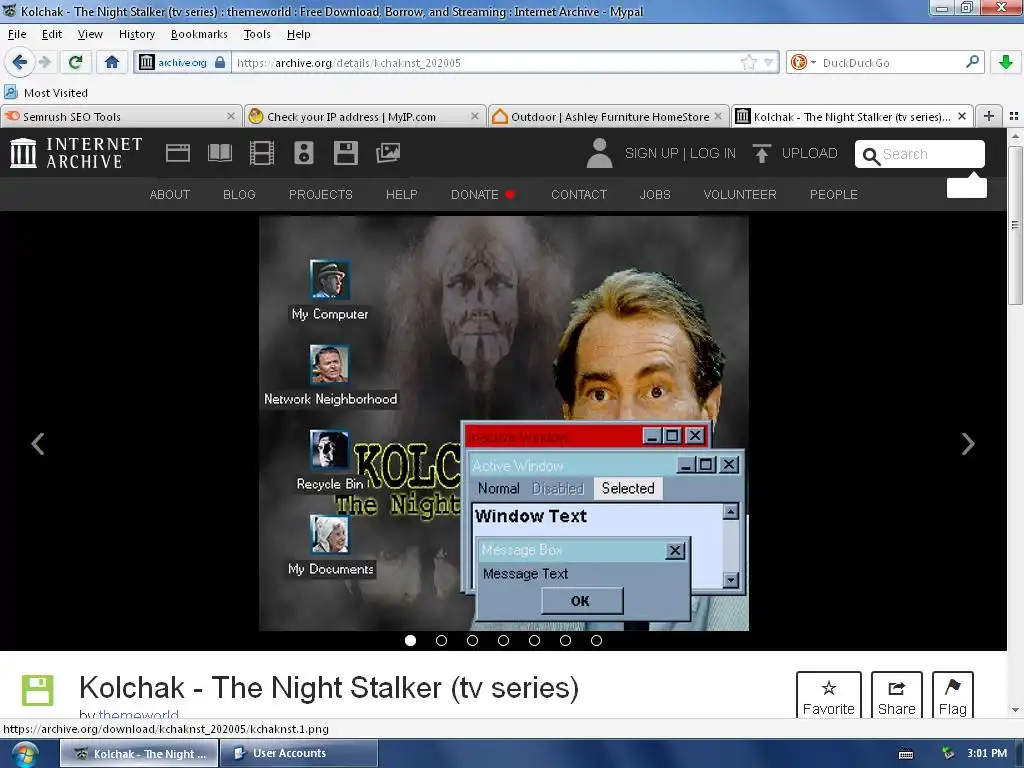Click the padlock site security icon

tap(220, 63)
